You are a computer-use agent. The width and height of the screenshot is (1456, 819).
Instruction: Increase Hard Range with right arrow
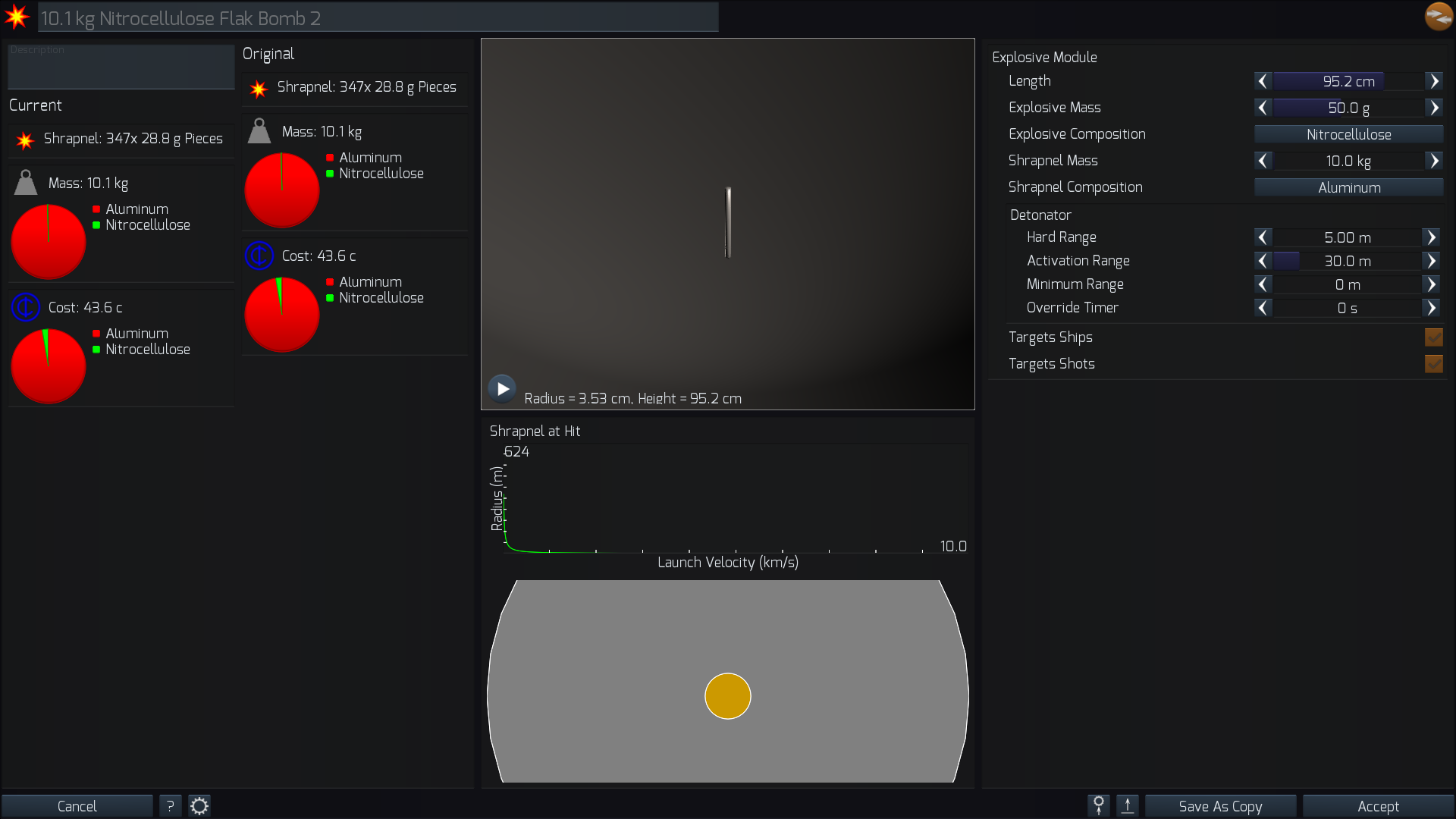click(1431, 237)
